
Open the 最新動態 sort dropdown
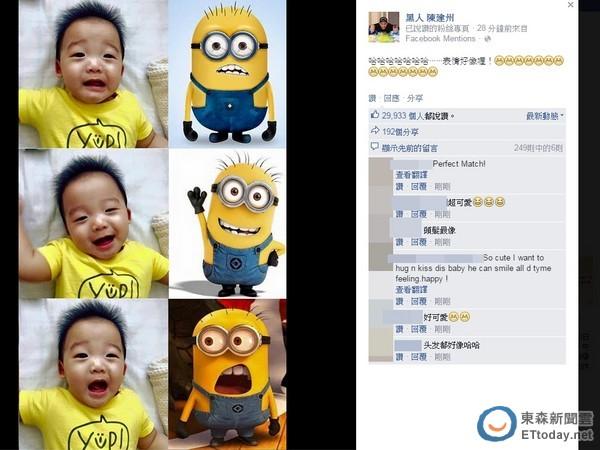click(545, 116)
